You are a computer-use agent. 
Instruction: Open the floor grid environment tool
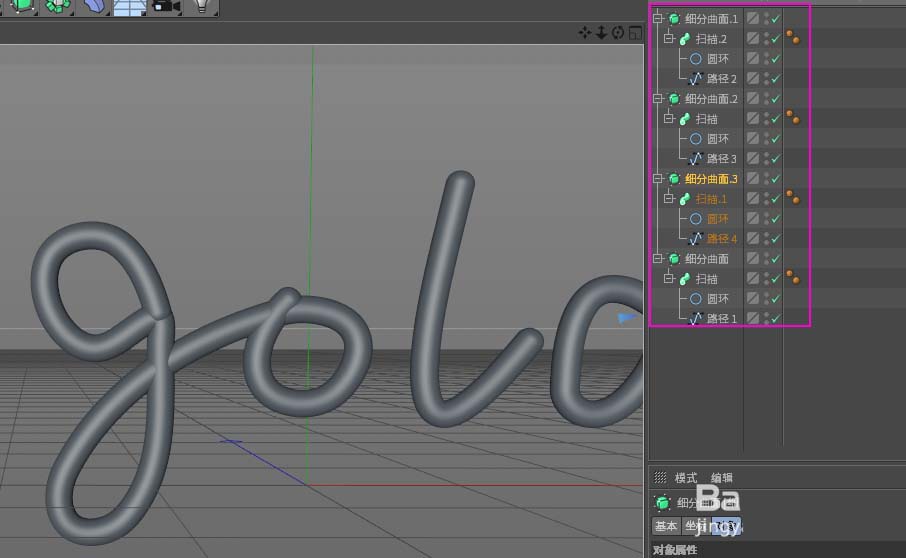click(x=128, y=8)
